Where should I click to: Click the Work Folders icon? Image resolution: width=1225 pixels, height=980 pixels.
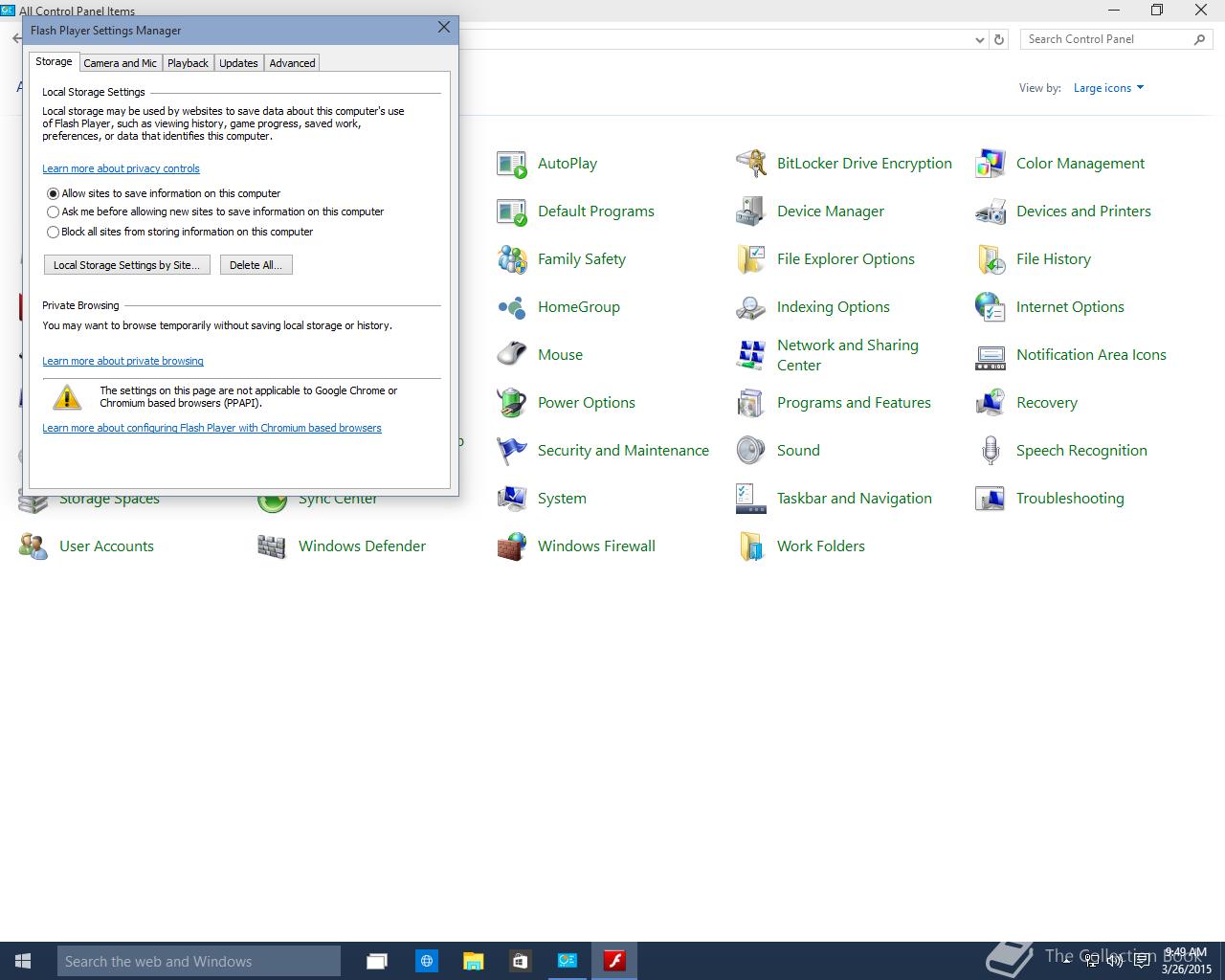point(751,546)
